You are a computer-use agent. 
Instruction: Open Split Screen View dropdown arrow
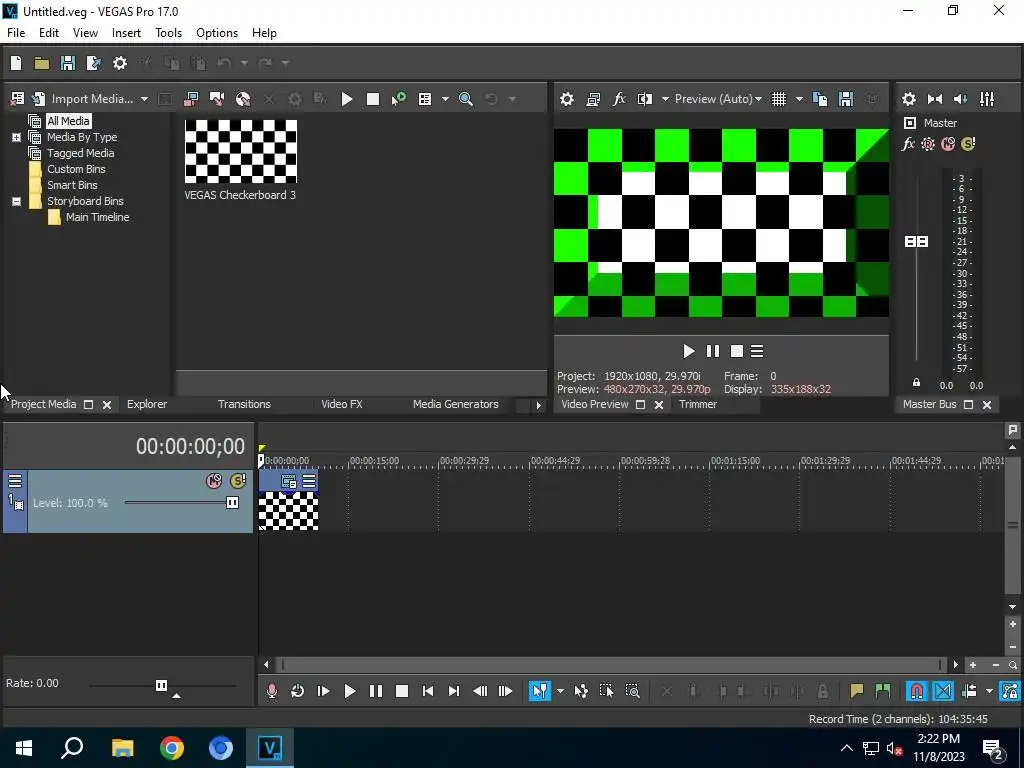point(665,99)
